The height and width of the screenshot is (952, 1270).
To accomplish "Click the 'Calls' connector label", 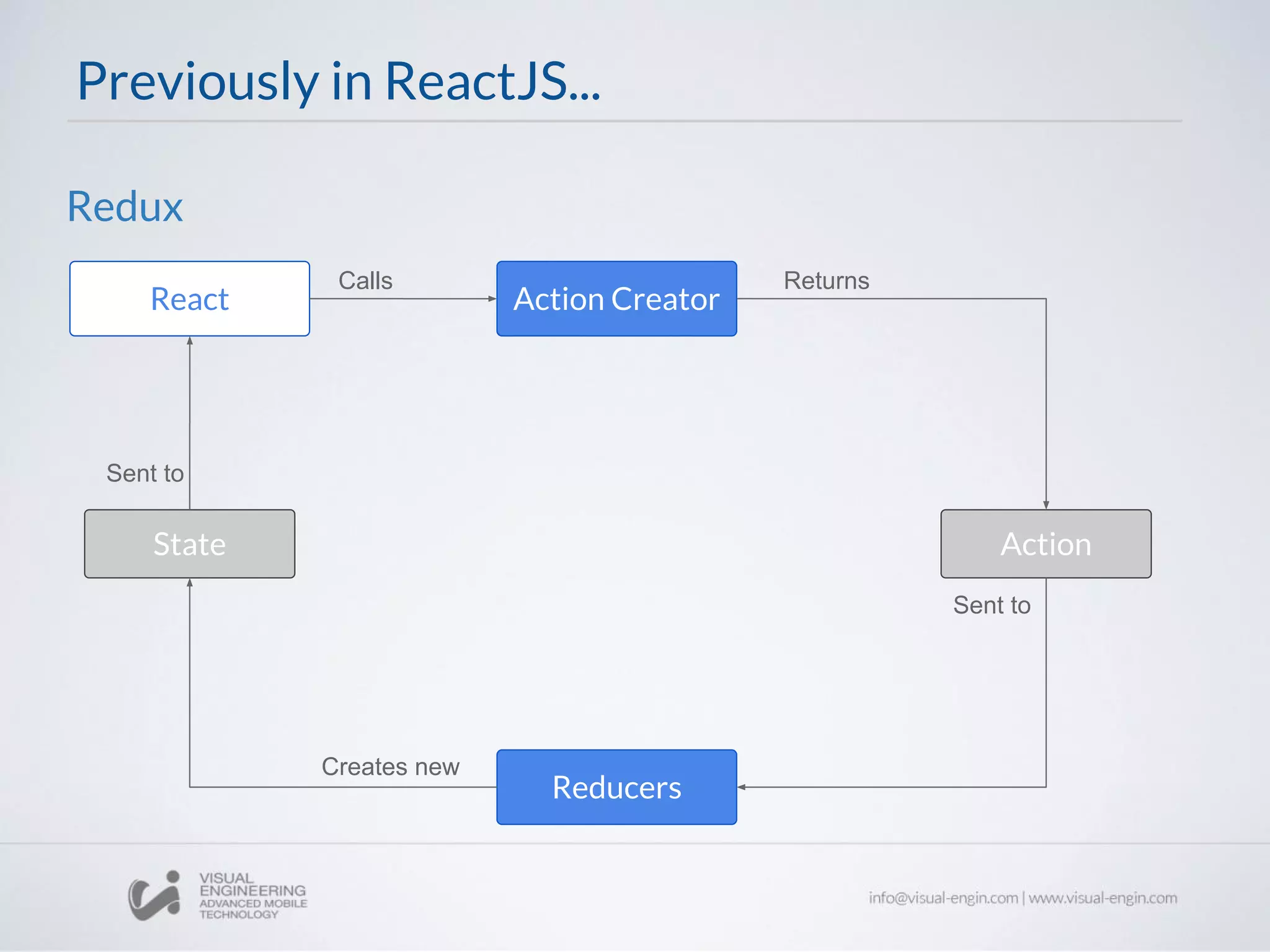I will [x=365, y=281].
